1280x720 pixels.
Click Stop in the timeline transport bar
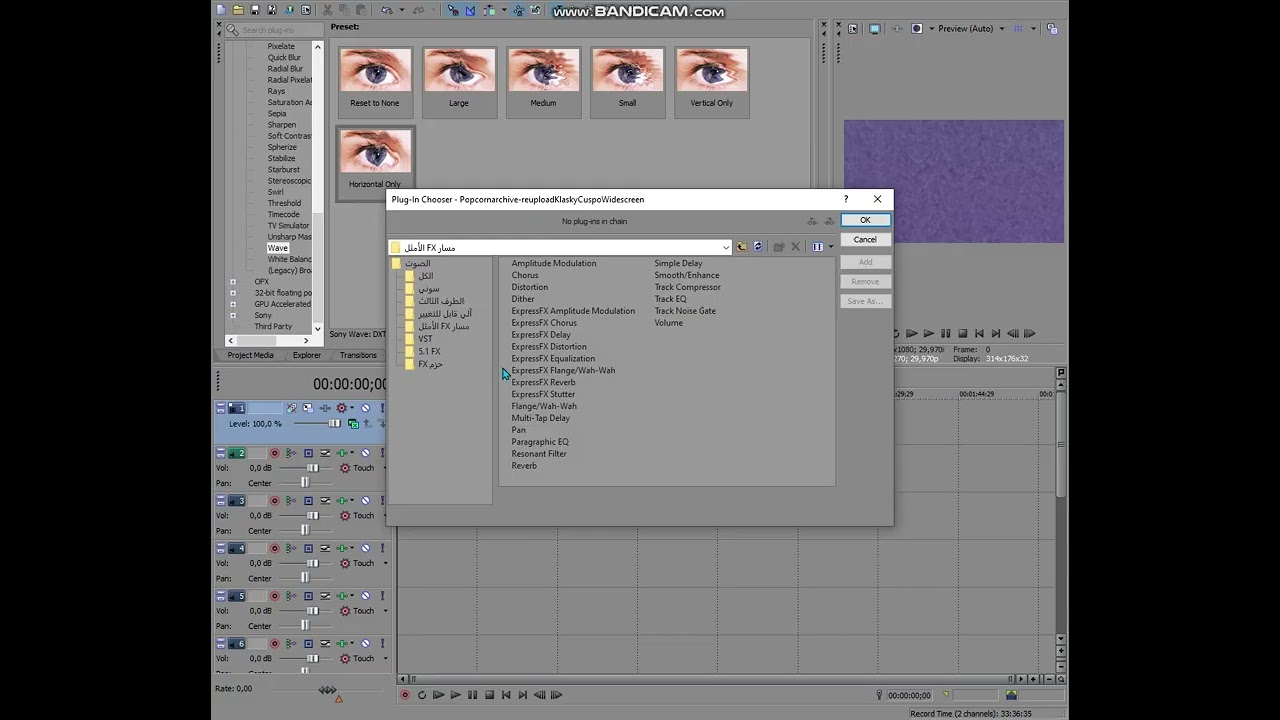(x=489, y=695)
